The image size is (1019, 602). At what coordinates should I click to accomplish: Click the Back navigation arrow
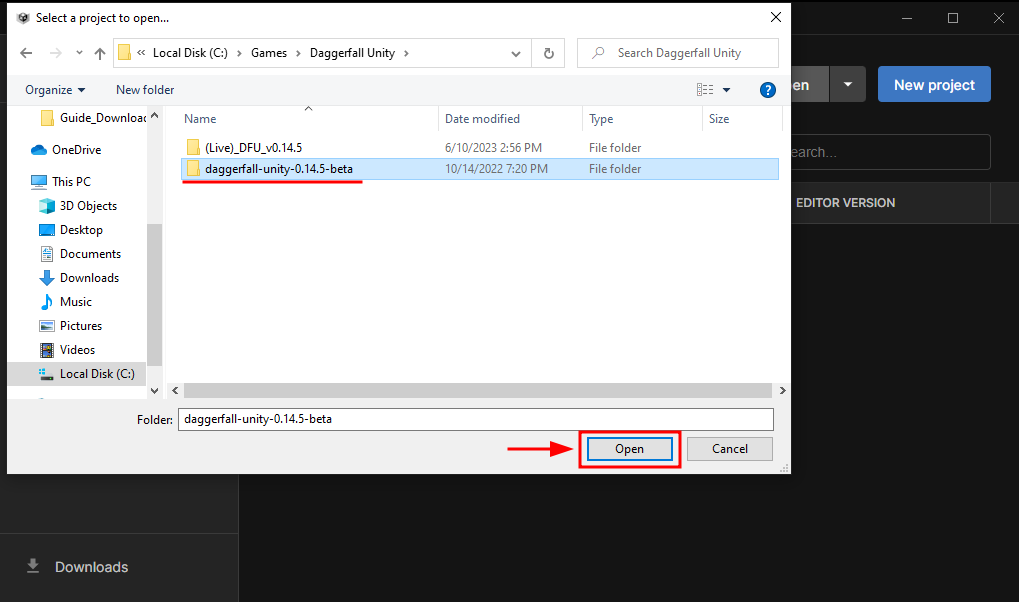click(x=26, y=53)
